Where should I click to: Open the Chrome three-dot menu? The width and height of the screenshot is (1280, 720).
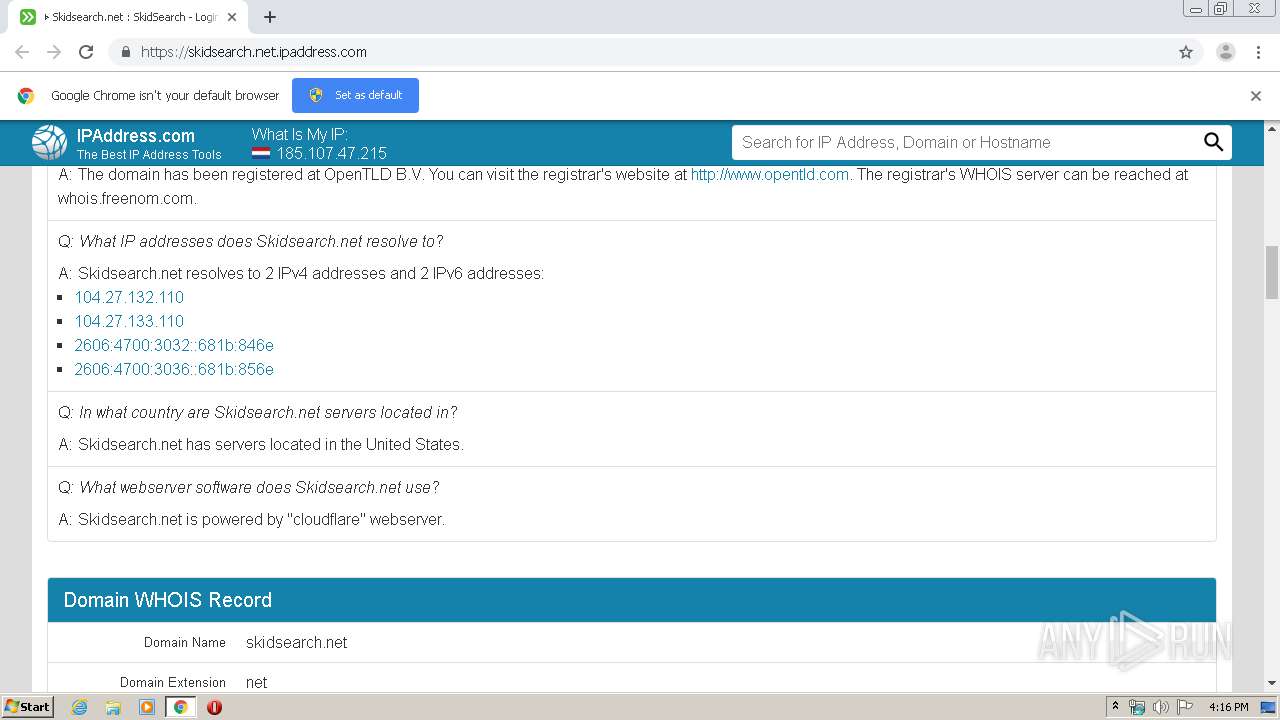pyautogui.click(x=1258, y=52)
